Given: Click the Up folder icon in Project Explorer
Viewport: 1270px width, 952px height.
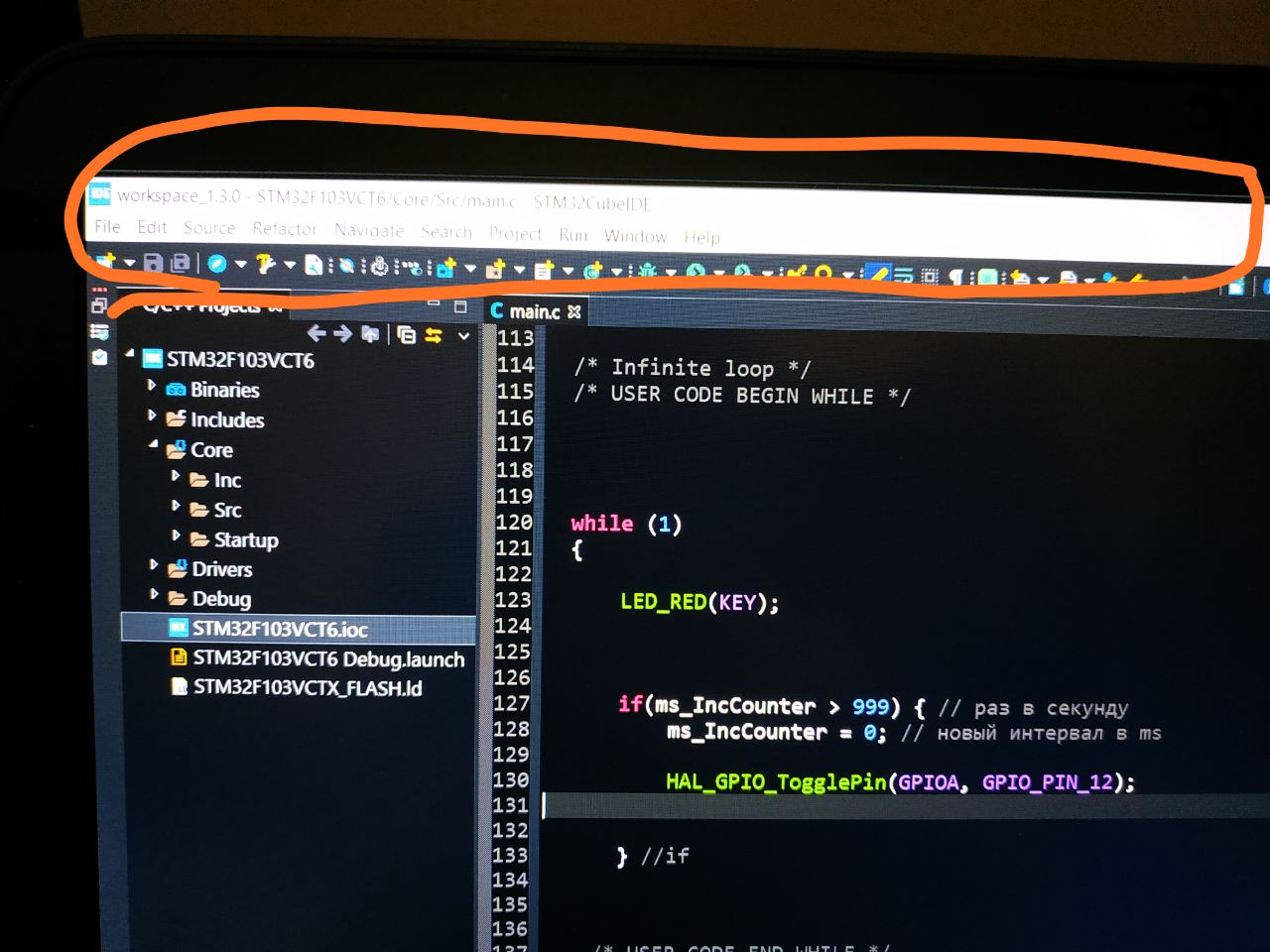Looking at the screenshot, I should tap(370, 334).
